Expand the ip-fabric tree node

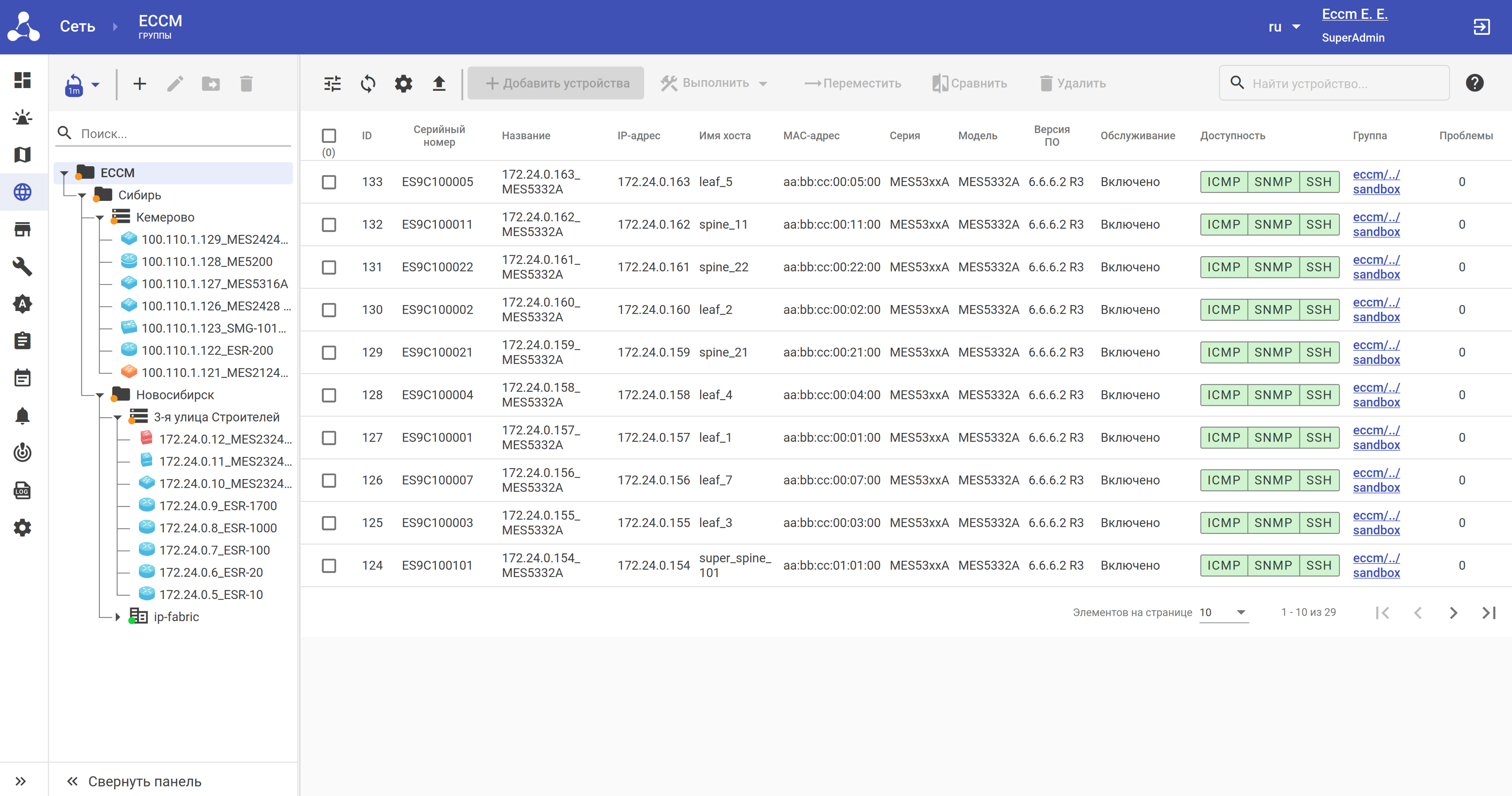click(x=117, y=617)
